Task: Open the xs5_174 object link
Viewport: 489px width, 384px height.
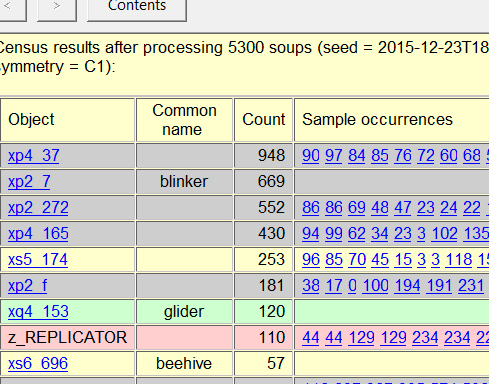Action: pyautogui.click(x=38, y=260)
